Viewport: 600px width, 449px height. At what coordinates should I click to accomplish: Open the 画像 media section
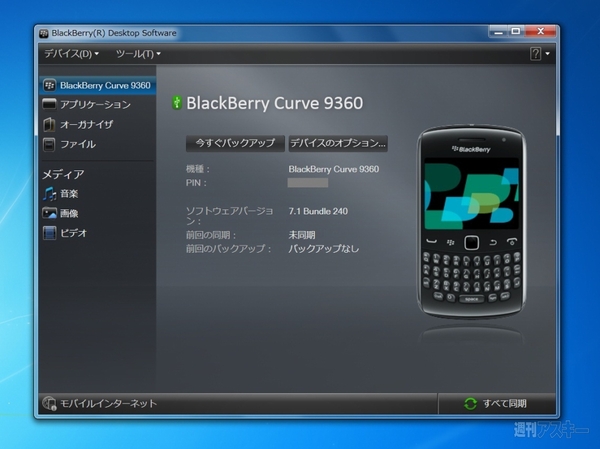pyautogui.click(x=69, y=213)
